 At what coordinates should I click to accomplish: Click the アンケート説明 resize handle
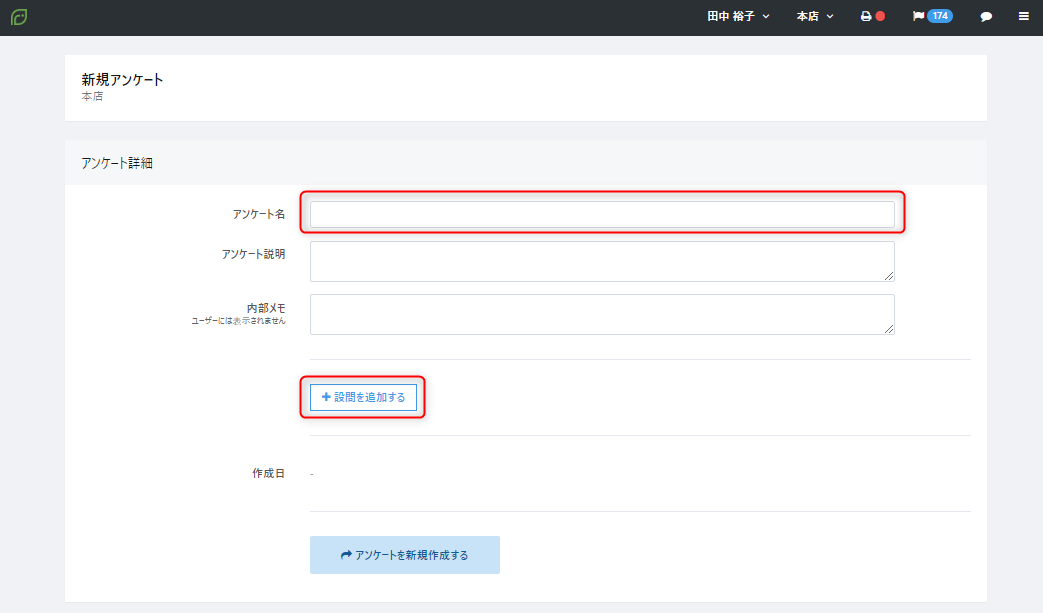[889, 276]
